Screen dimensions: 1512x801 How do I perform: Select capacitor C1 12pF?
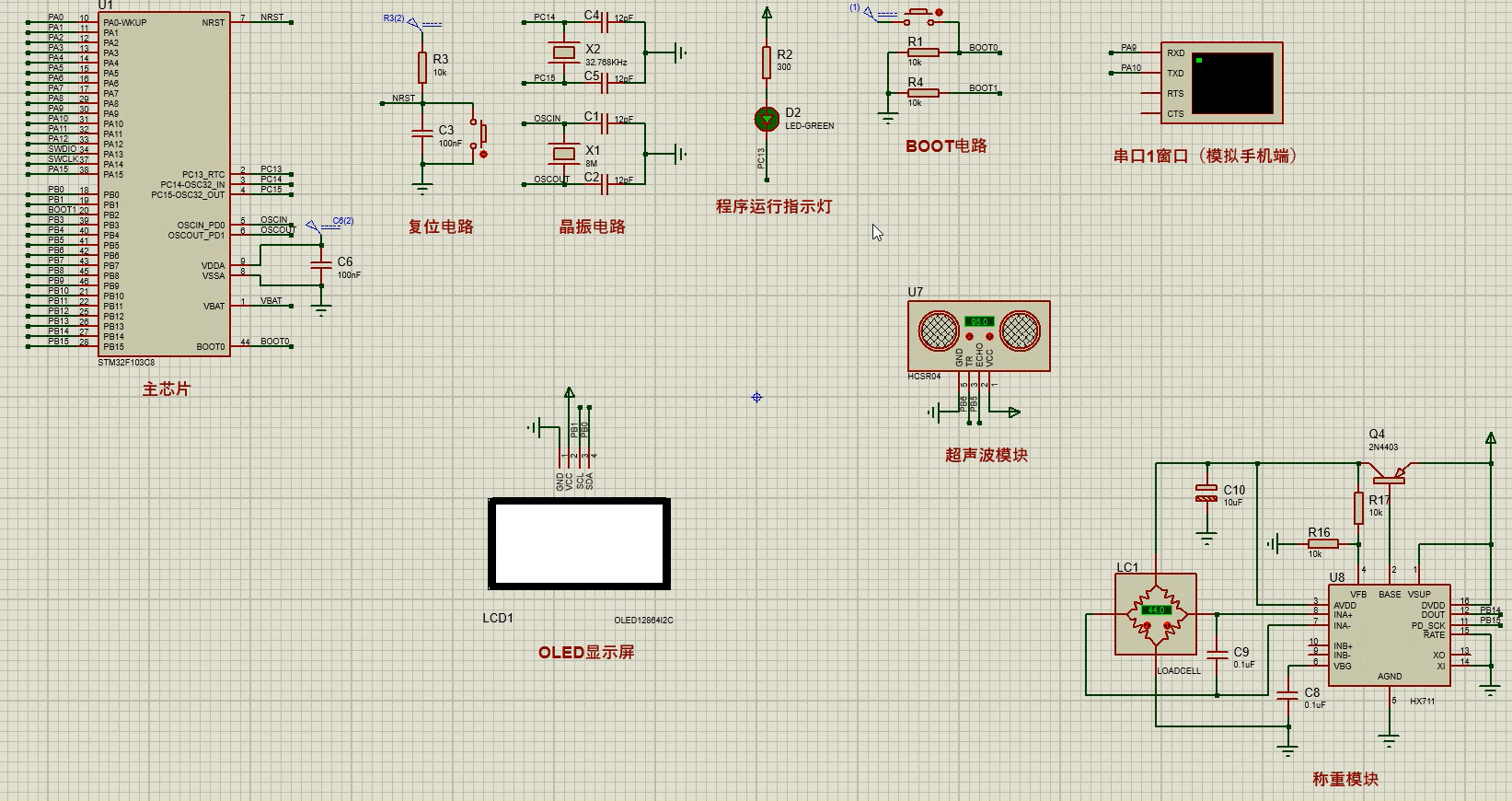[605, 123]
